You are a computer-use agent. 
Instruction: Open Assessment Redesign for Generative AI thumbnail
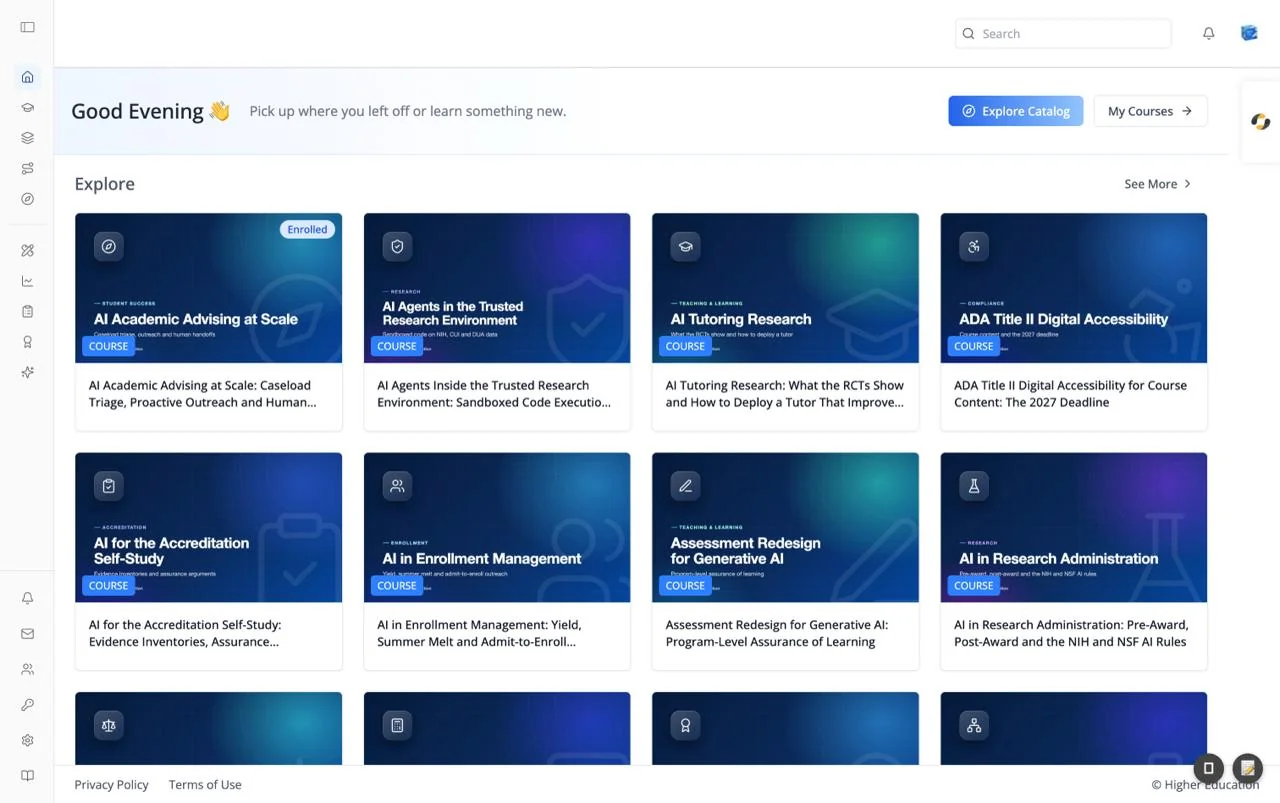pos(785,528)
